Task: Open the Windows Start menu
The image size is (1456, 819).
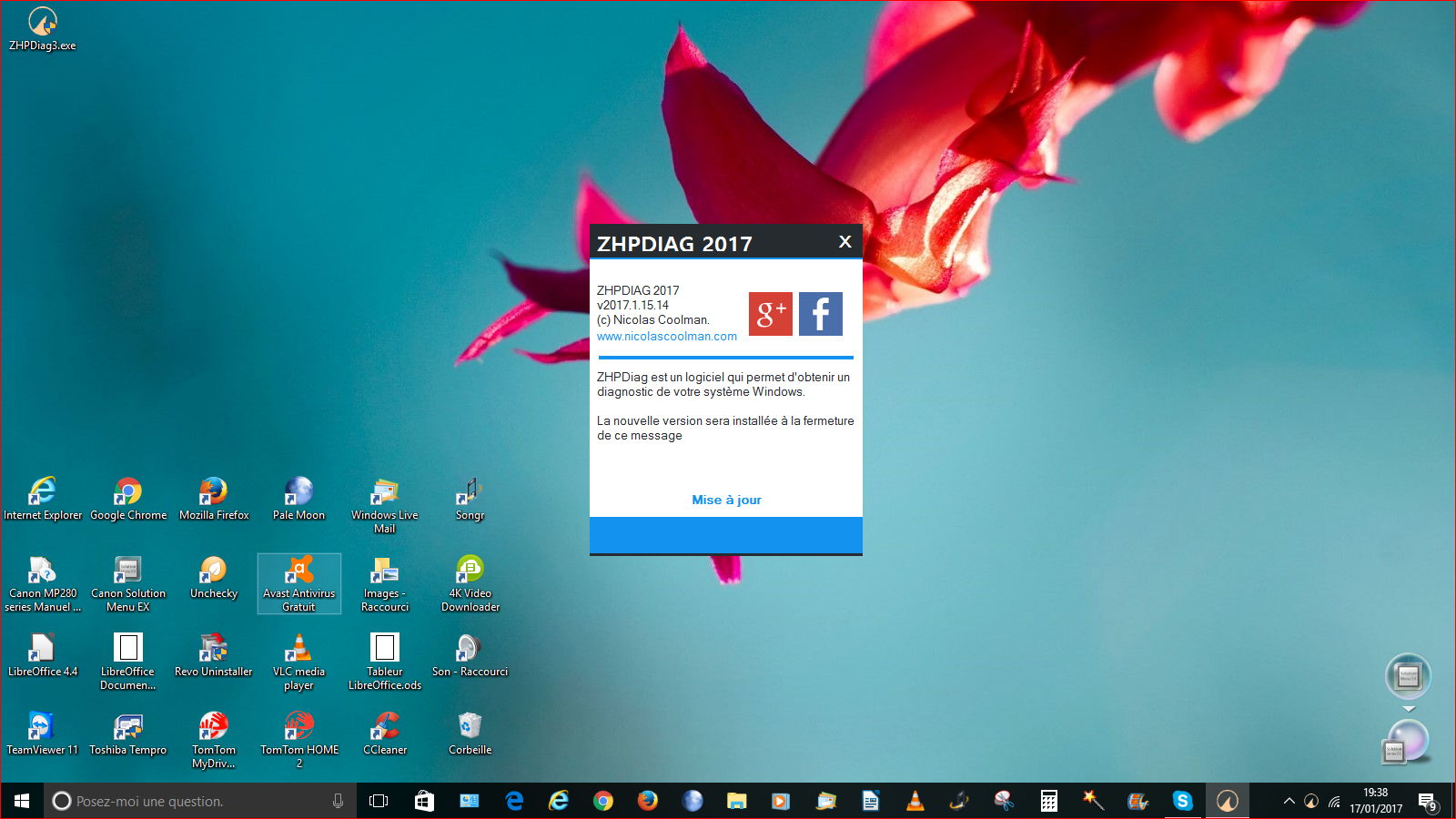Action: [x=22, y=801]
